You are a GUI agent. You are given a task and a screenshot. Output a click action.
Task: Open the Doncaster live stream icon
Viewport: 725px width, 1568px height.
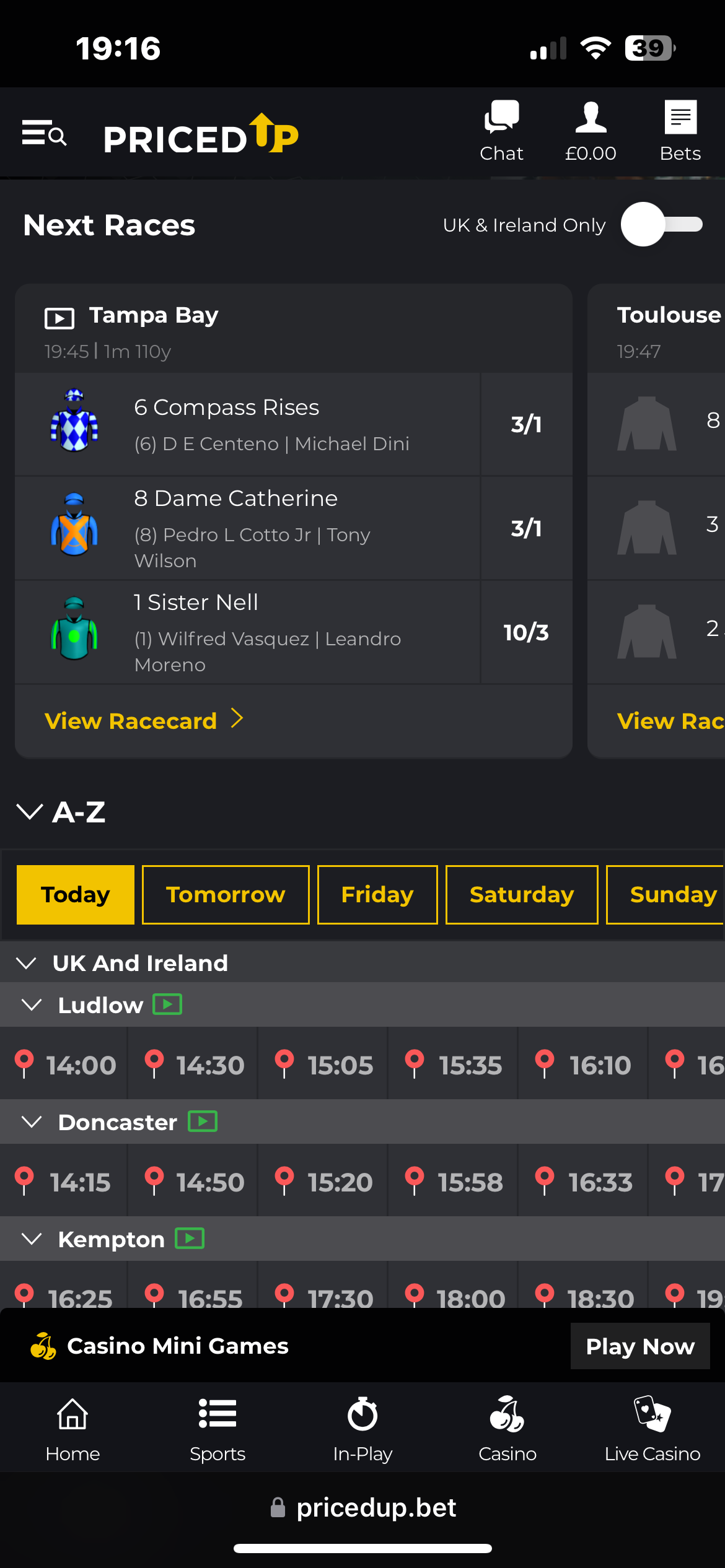201,1121
